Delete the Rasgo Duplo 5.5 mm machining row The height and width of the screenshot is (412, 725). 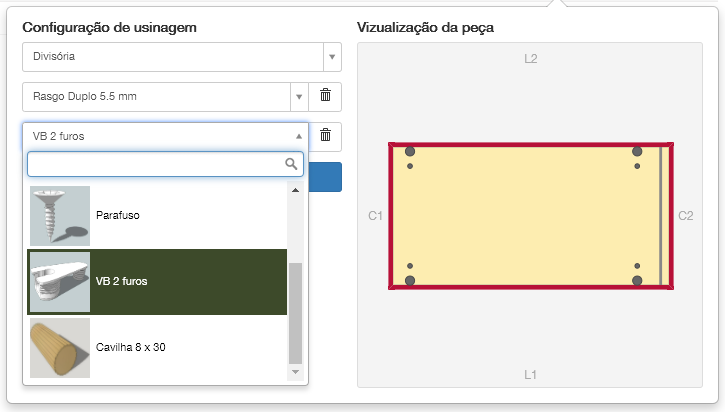(x=325, y=96)
